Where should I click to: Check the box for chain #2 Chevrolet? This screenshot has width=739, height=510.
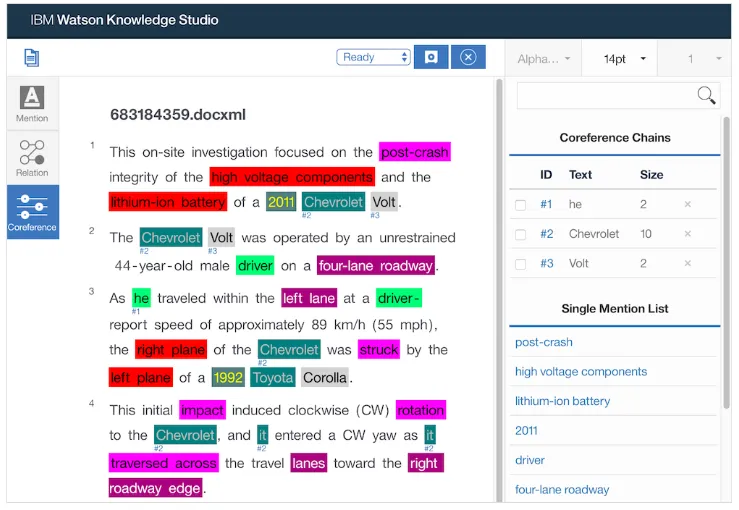[520, 234]
